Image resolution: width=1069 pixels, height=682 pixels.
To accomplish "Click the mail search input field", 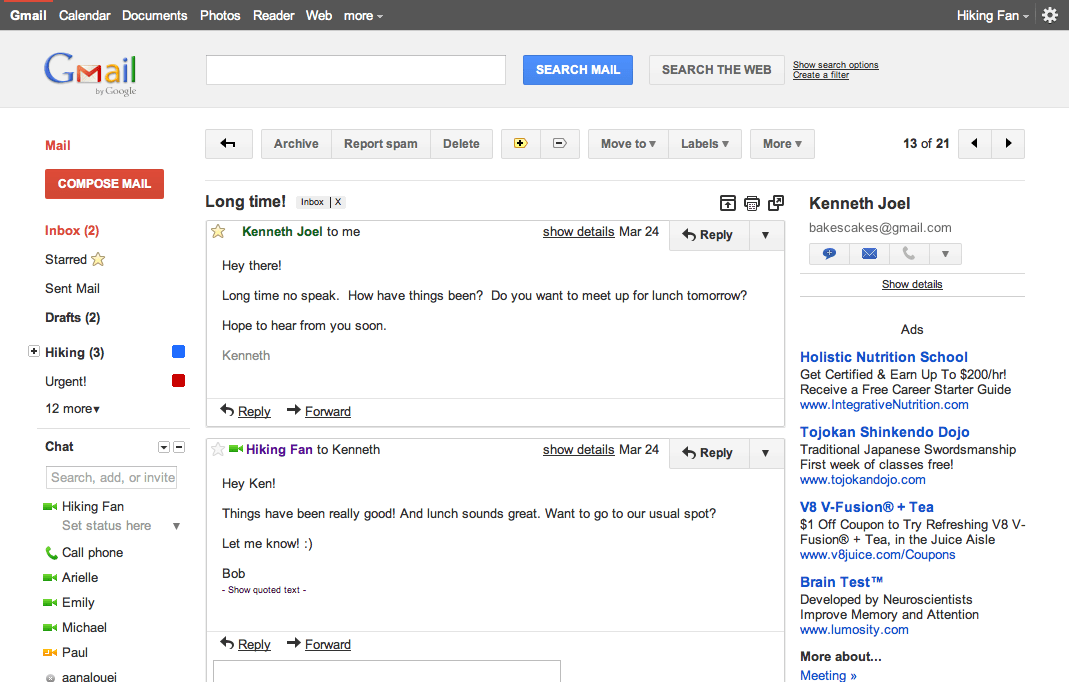I will (355, 69).
